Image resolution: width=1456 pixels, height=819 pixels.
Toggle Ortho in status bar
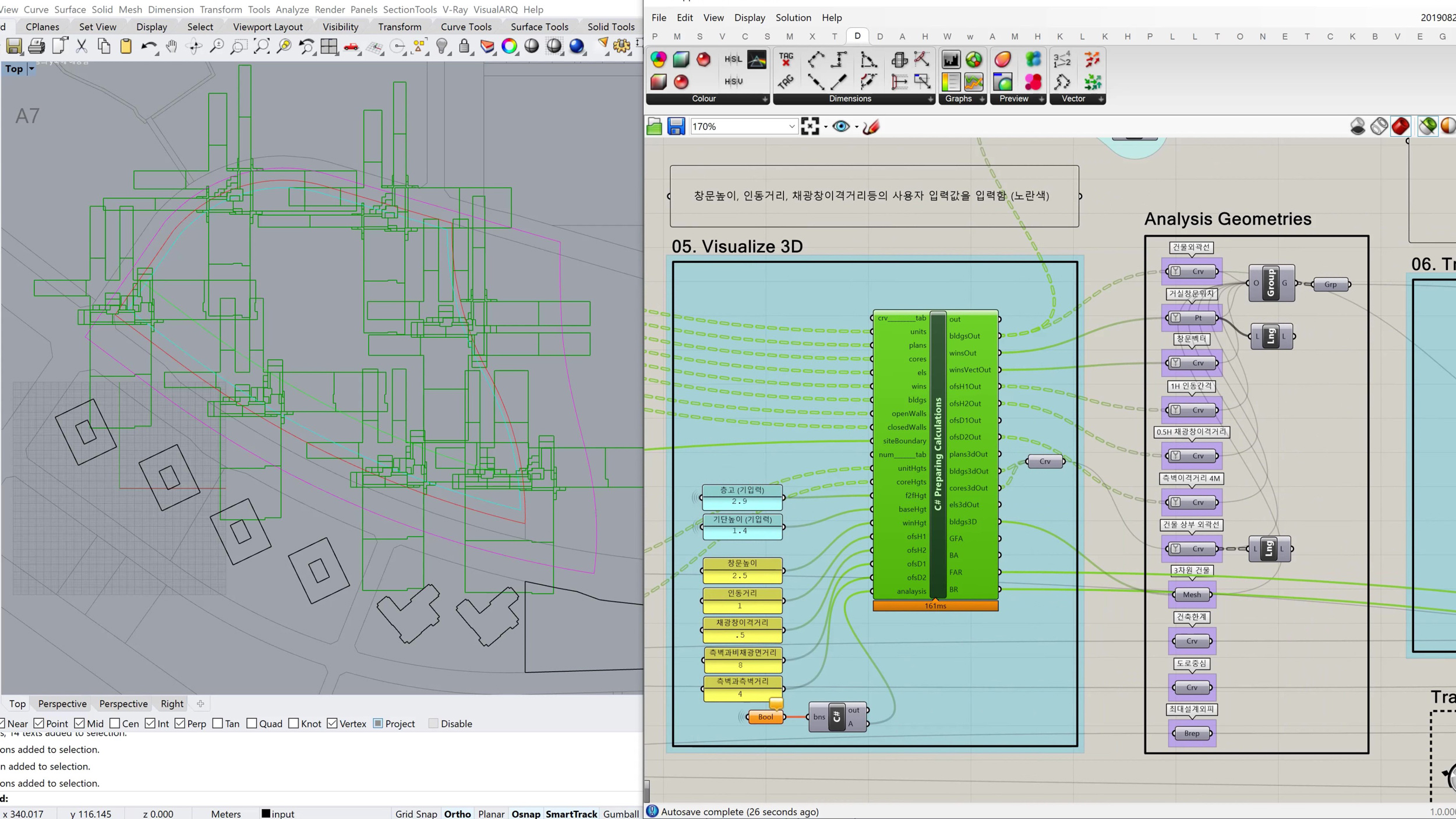[457, 814]
